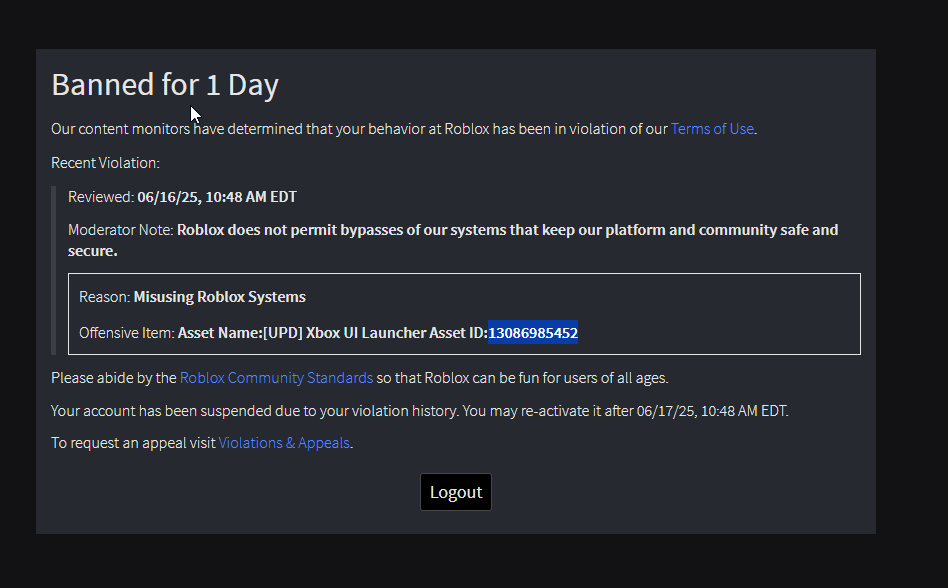Image resolution: width=948 pixels, height=588 pixels.
Task: Click the 'Offensive Item:' label
Action: (x=127, y=333)
